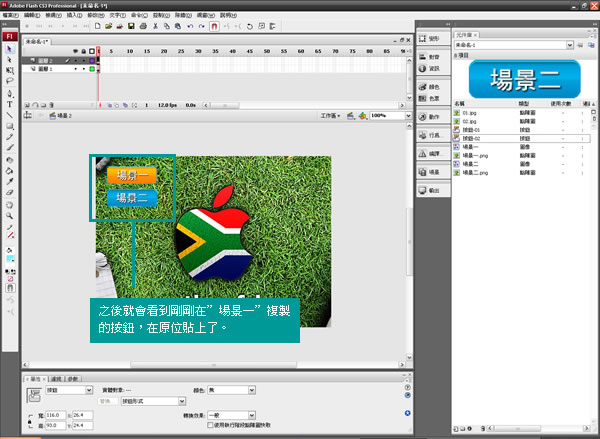Viewport: 600px width, 439px height.
Task: Select the Eraser tool
Action: 10,192
